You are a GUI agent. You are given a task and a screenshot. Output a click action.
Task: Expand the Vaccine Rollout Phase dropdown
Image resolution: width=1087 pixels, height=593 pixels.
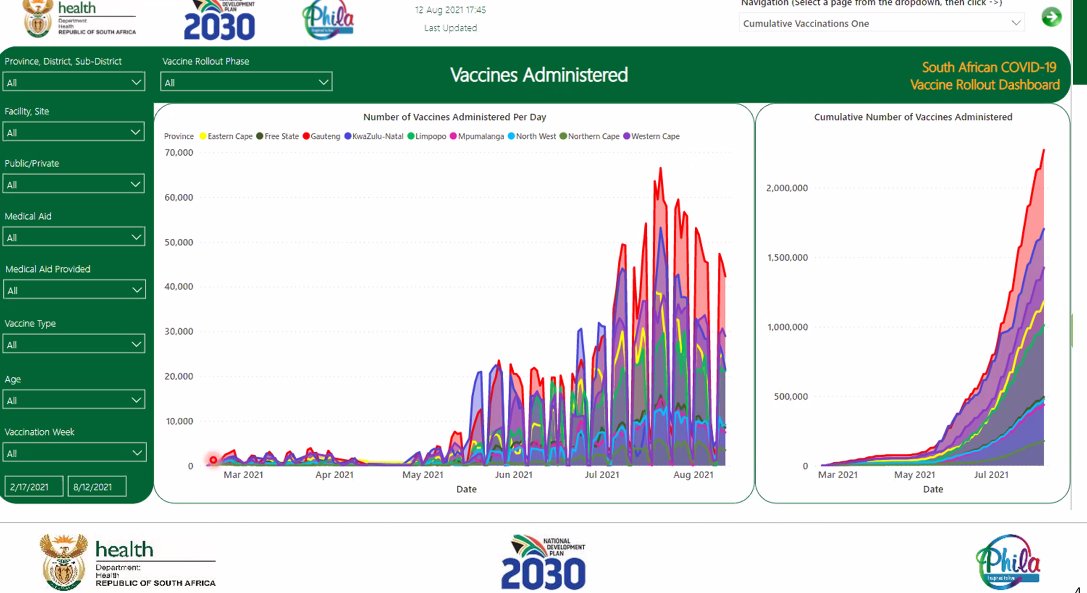(x=246, y=83)
